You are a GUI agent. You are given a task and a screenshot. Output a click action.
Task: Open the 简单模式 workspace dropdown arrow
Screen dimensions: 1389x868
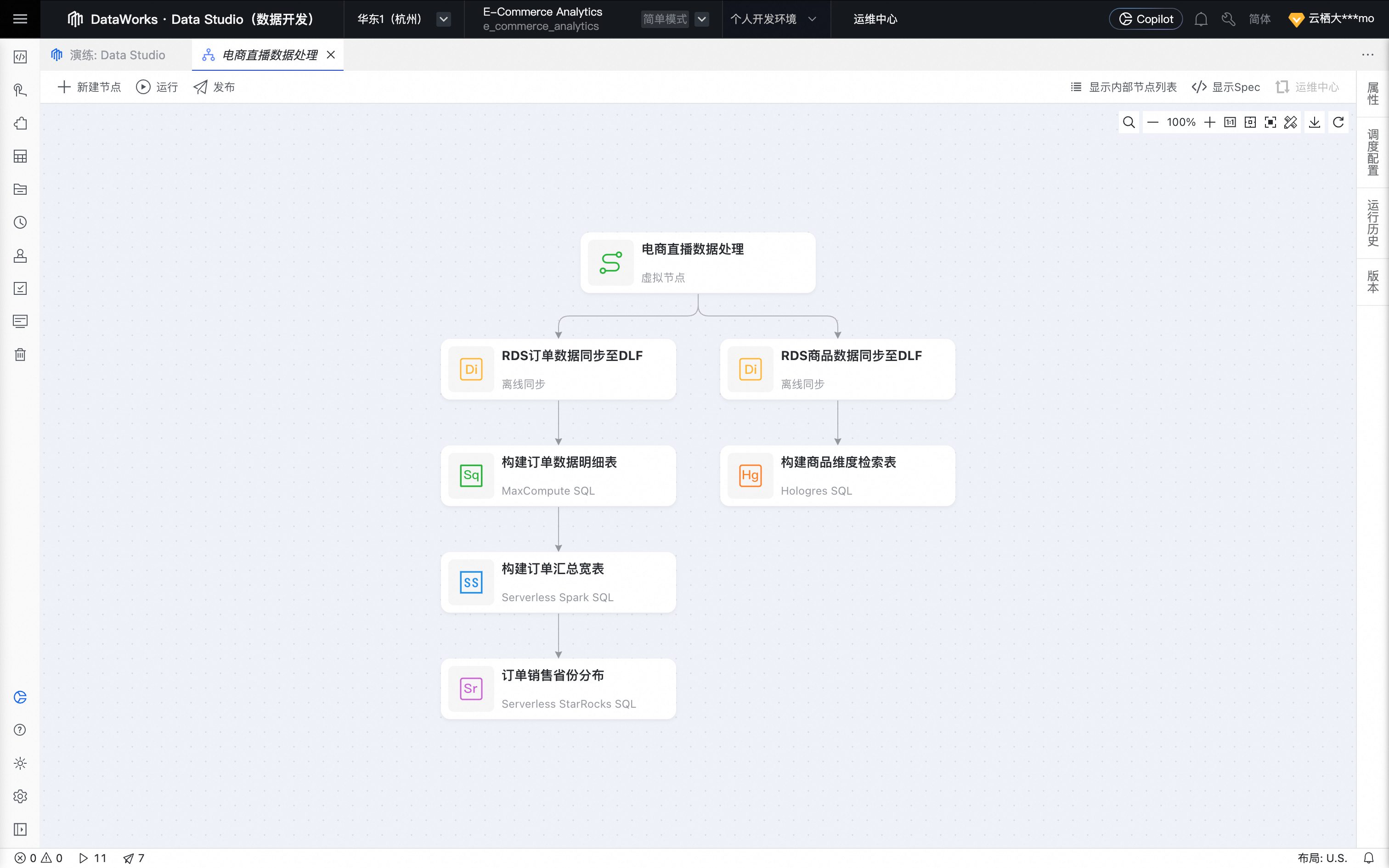(x=701, y=19)
